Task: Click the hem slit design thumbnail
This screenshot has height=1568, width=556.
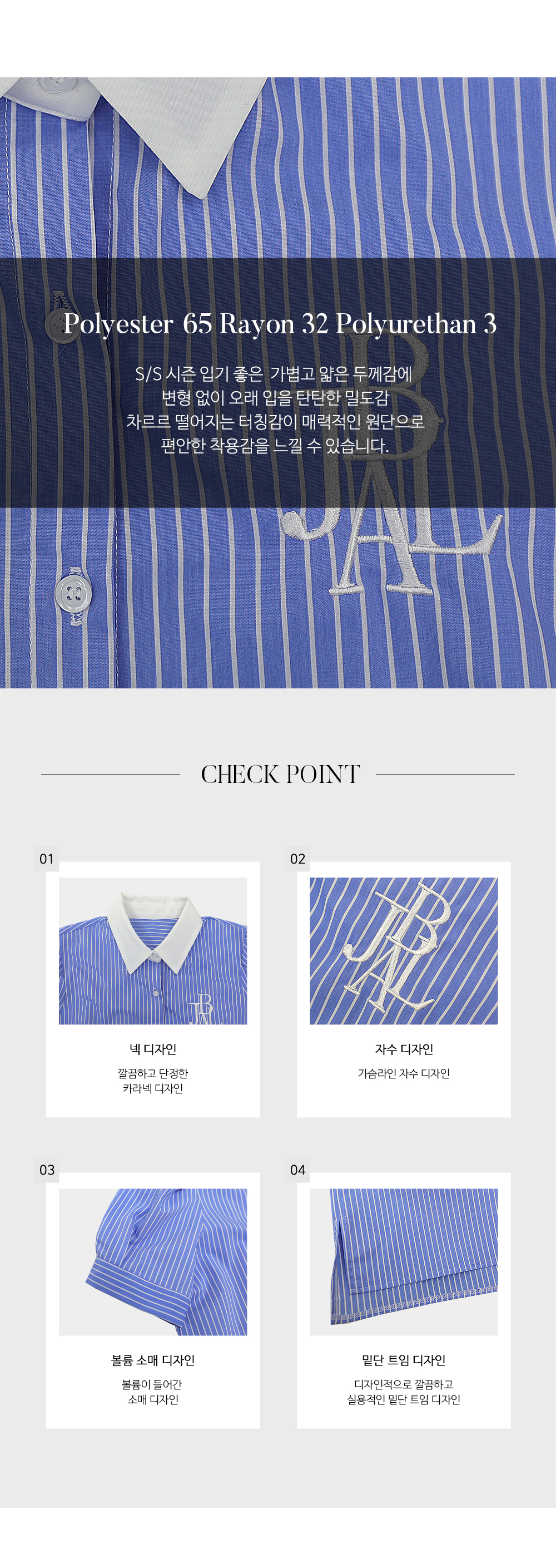Action: coord(403,1262)
